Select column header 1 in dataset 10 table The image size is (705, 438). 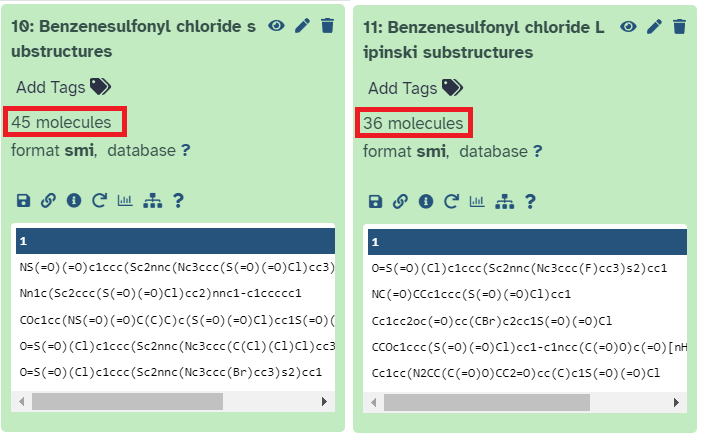[175, 241]
